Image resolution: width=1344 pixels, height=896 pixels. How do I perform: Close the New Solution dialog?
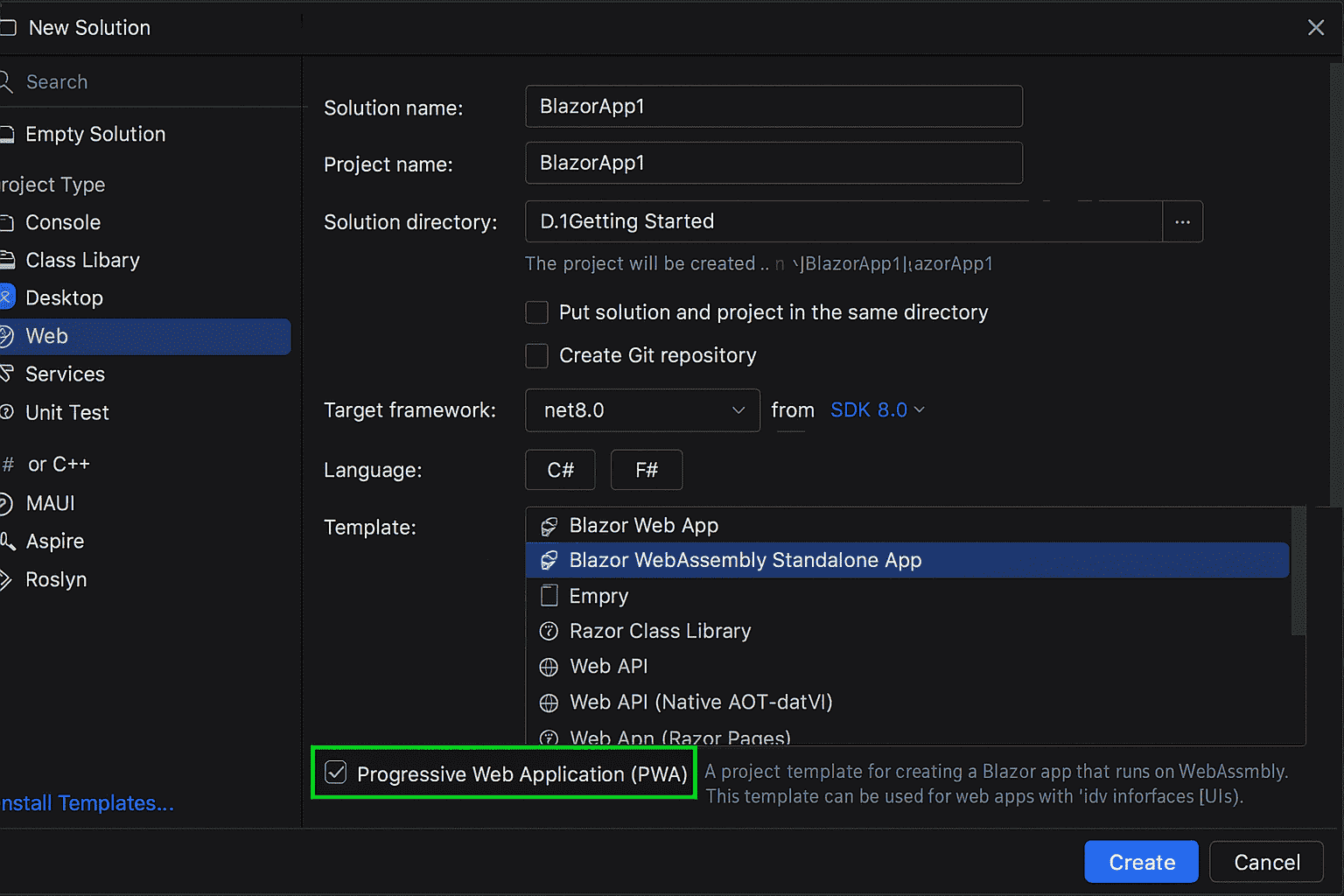point(1316,28)
